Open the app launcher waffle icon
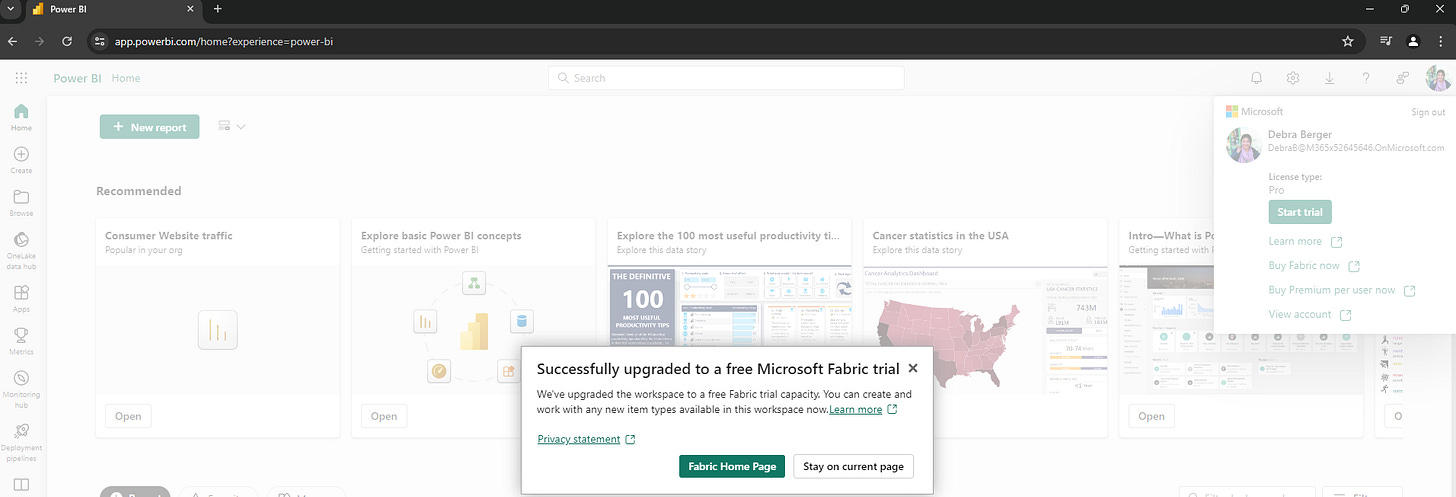1456x497 pixels. click(21, 78)
